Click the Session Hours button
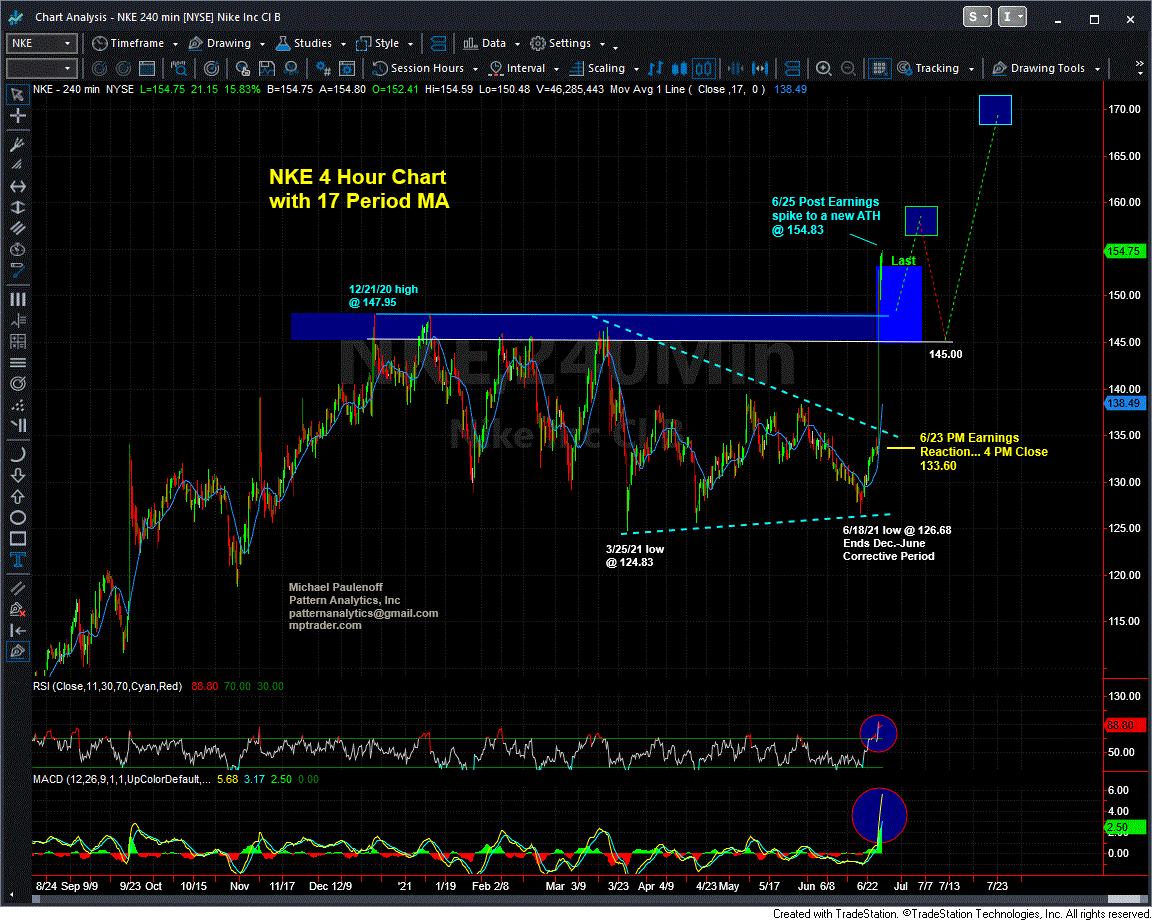Image resolution: width=1152 pixels, height=920 pixels. [419, 68]
